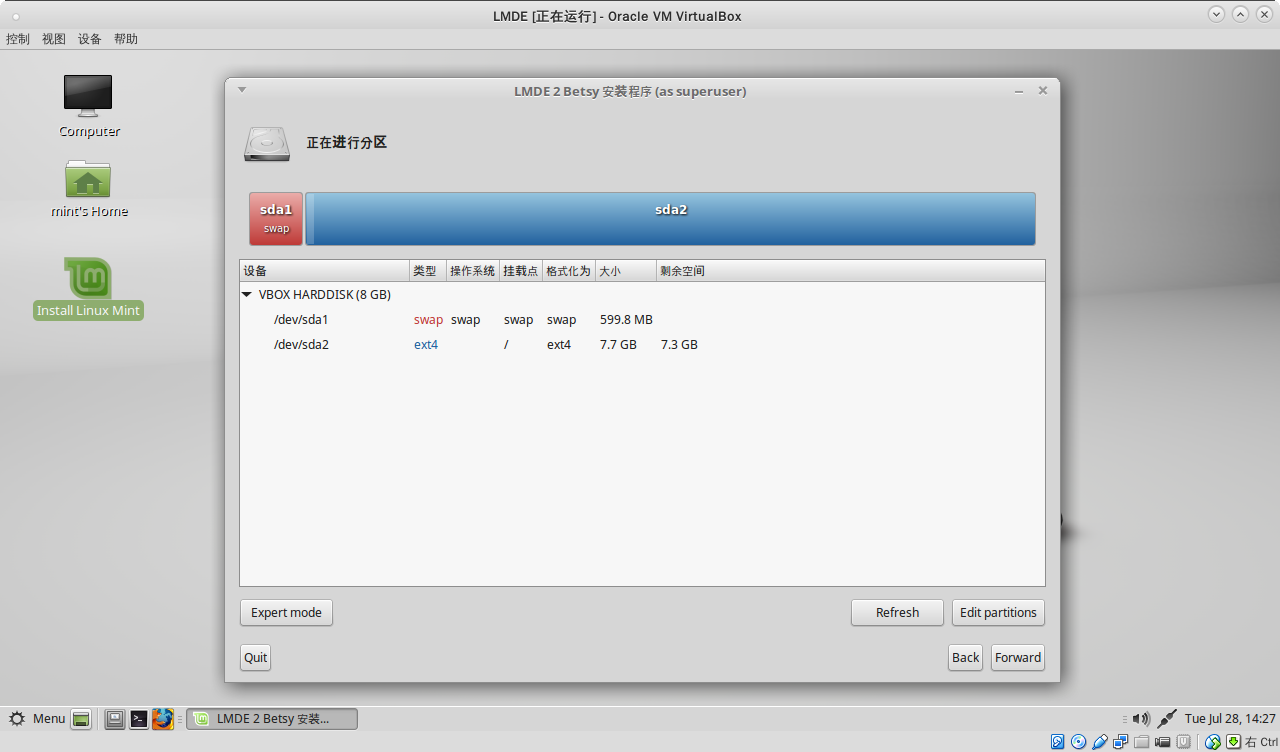The image size is (1280, 752).
Task: Click the VirtualBox hard disk activity icon
Action: (x=1057, y=741)
